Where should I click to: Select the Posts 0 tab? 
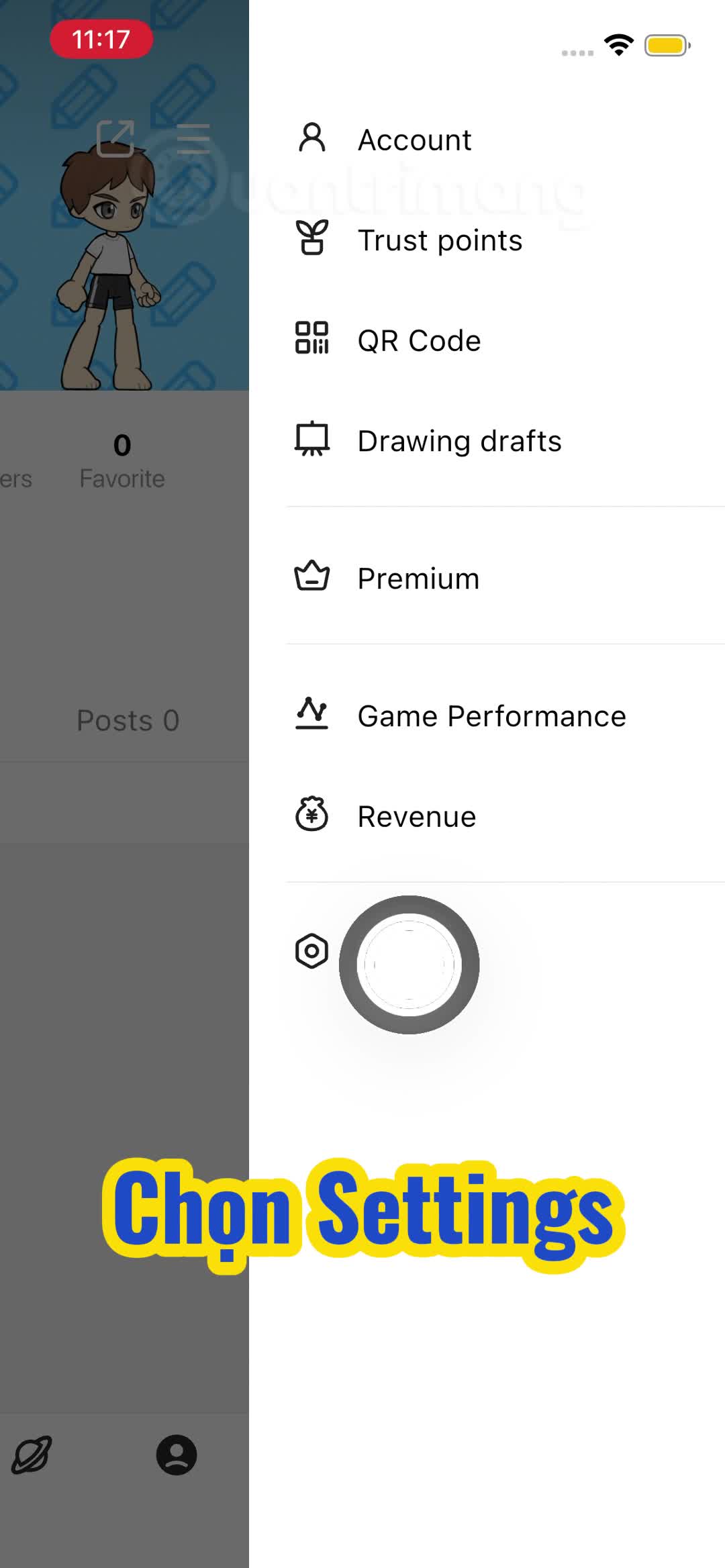(128, 720)
